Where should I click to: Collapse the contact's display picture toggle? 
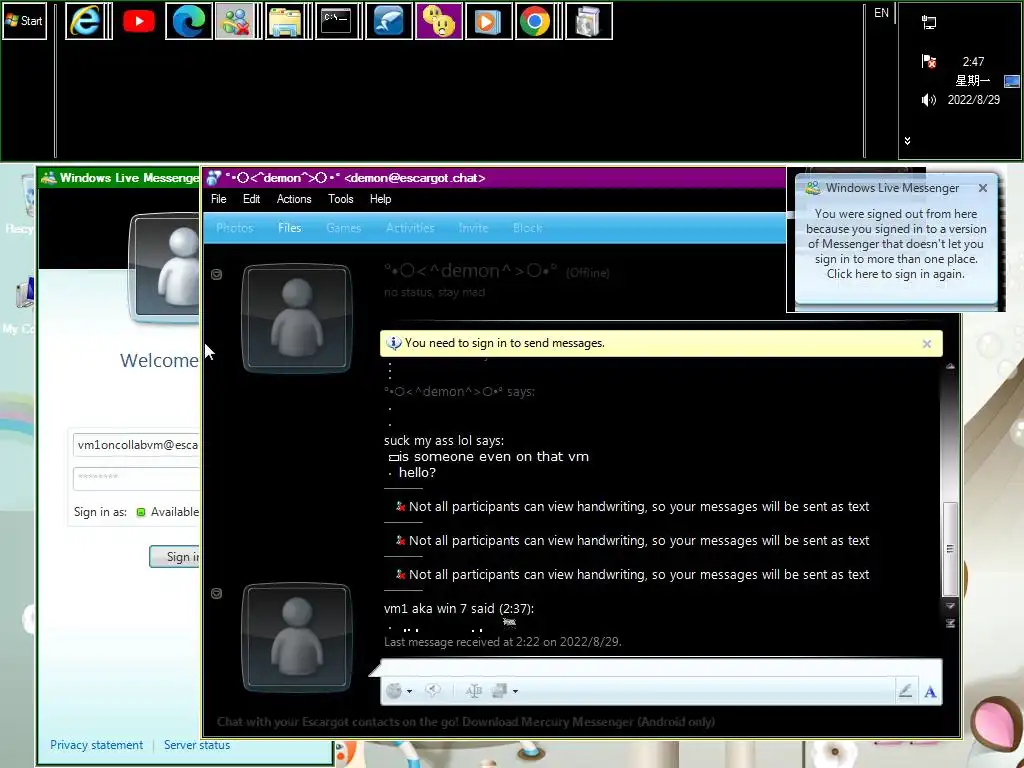217,274
